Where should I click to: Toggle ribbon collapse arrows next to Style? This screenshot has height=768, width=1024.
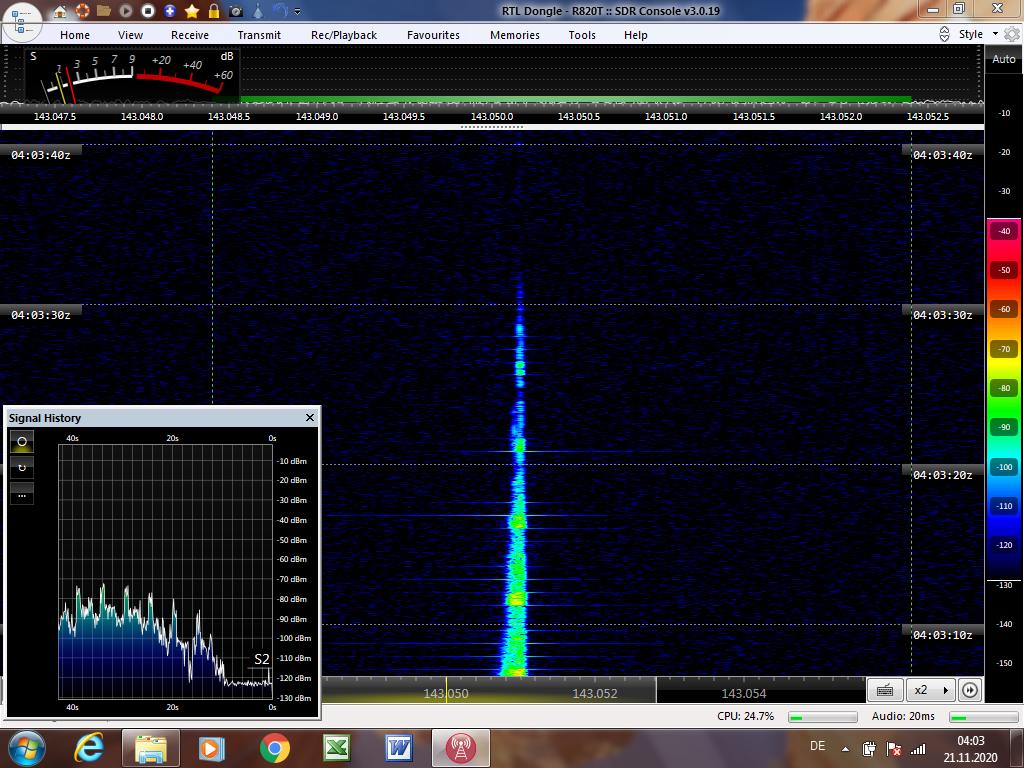point(944,34)
